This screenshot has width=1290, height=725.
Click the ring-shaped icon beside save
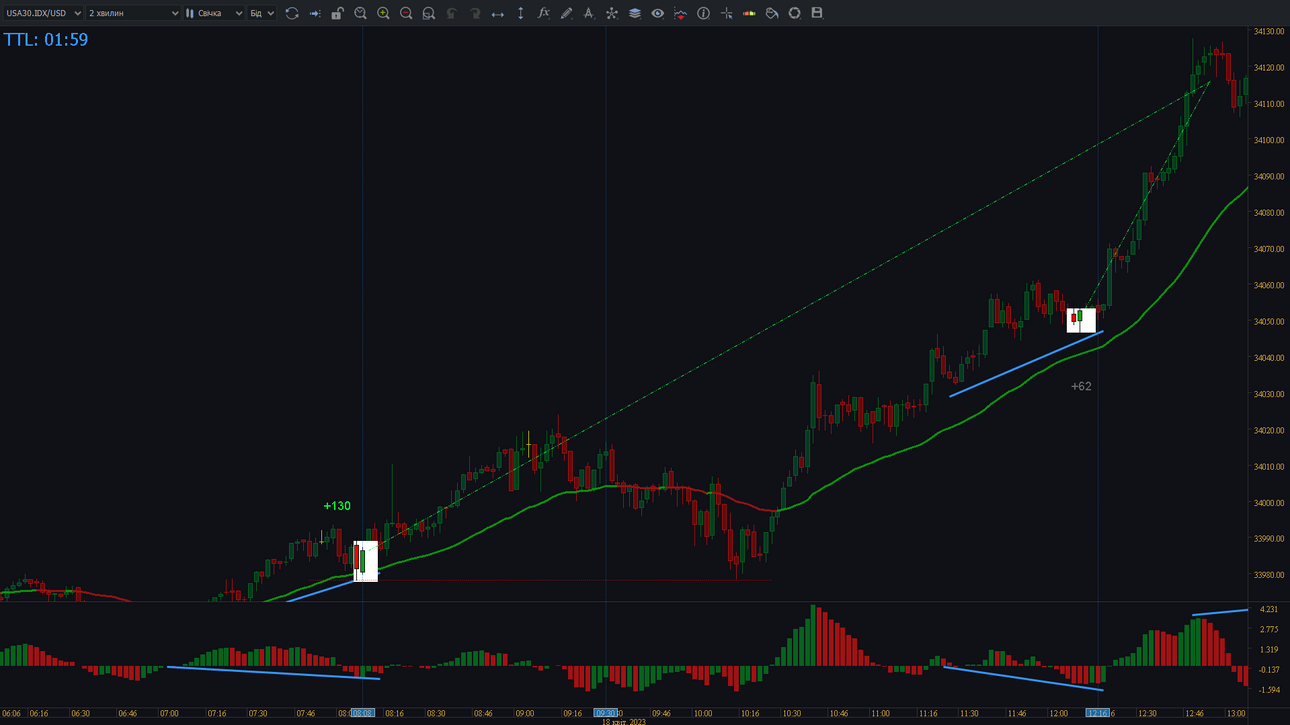[x=794, y=13]
